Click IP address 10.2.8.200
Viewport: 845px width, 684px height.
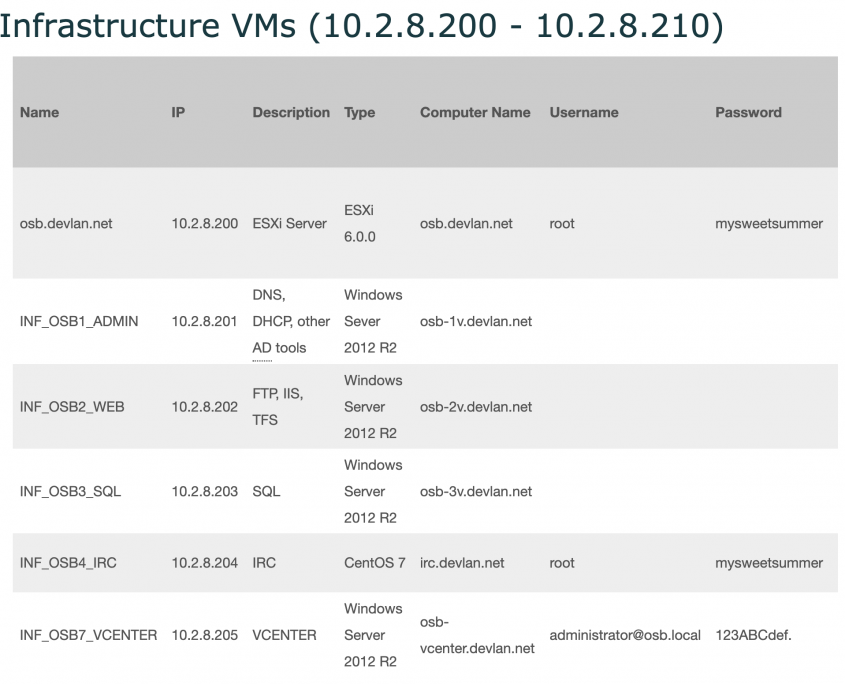pyautogui.click(x=205, y=223)
